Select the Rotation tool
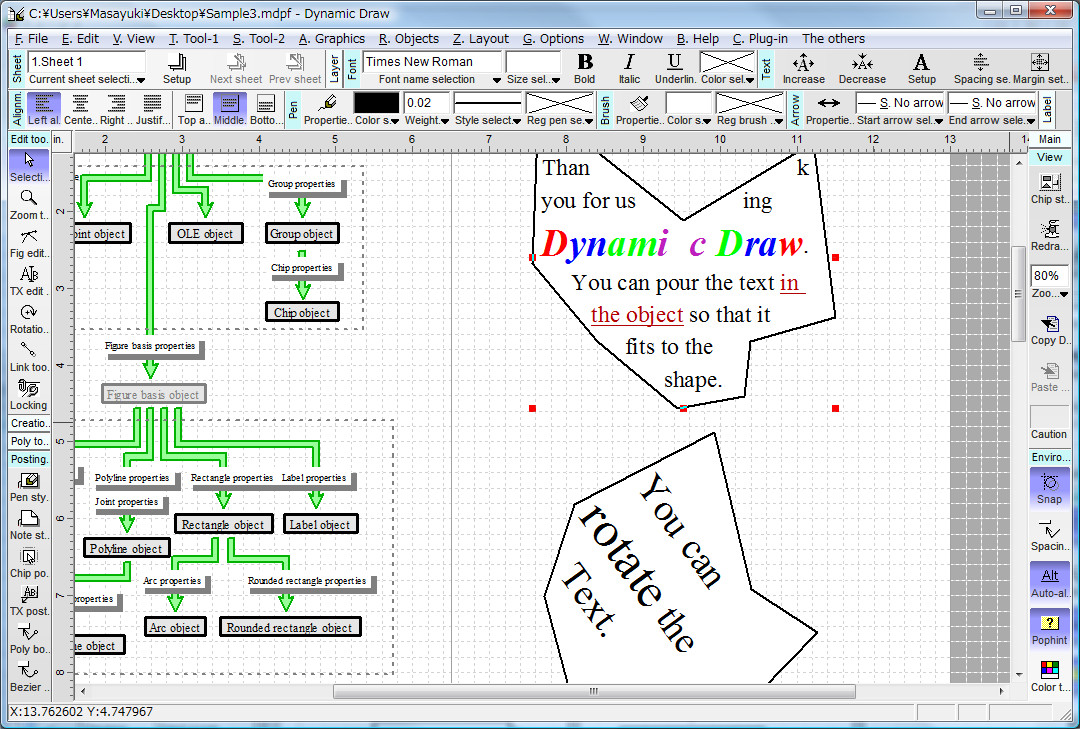 (x=29, y=319)
